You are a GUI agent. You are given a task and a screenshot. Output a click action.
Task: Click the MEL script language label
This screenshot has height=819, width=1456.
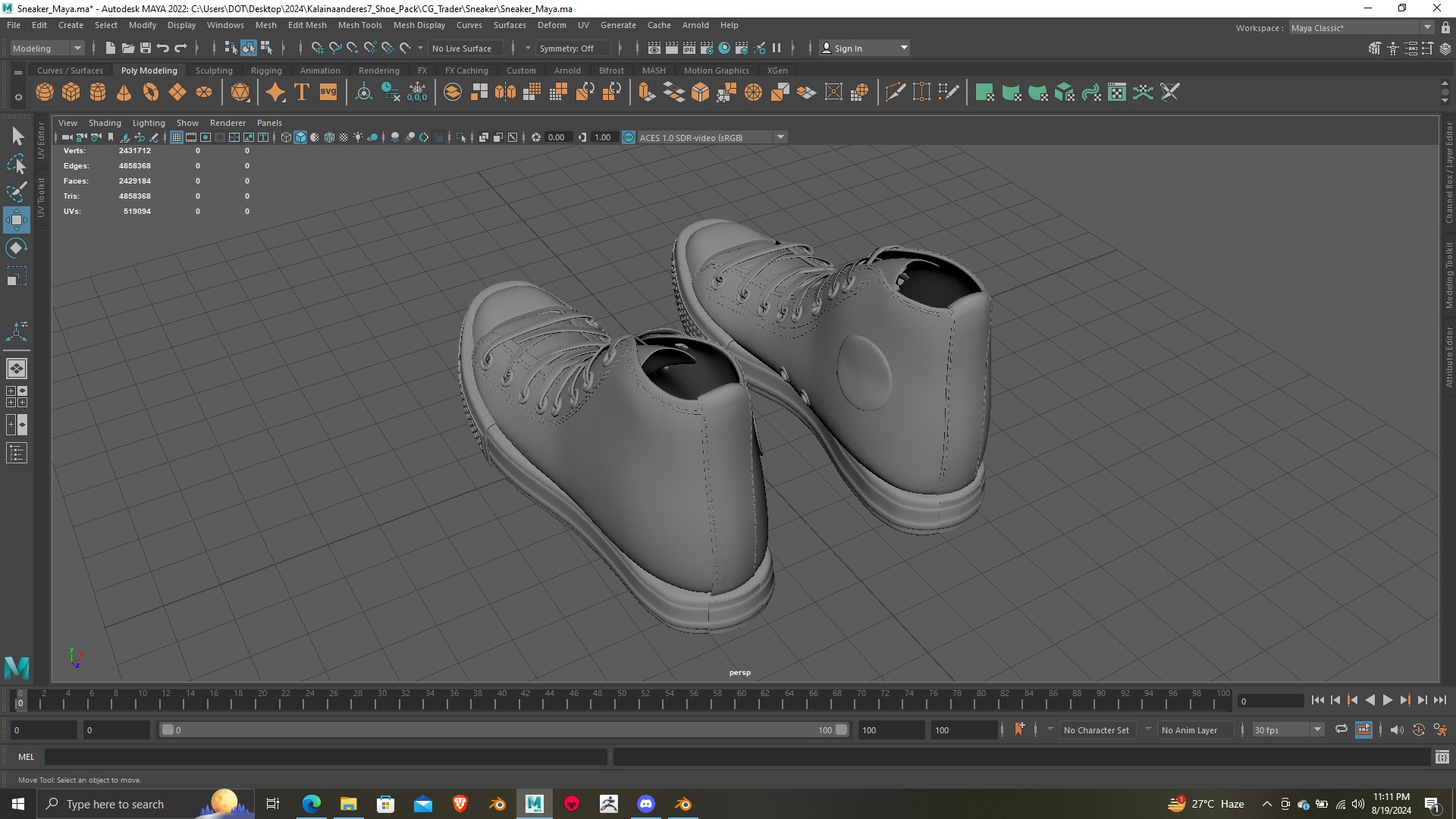pos(27,757)
